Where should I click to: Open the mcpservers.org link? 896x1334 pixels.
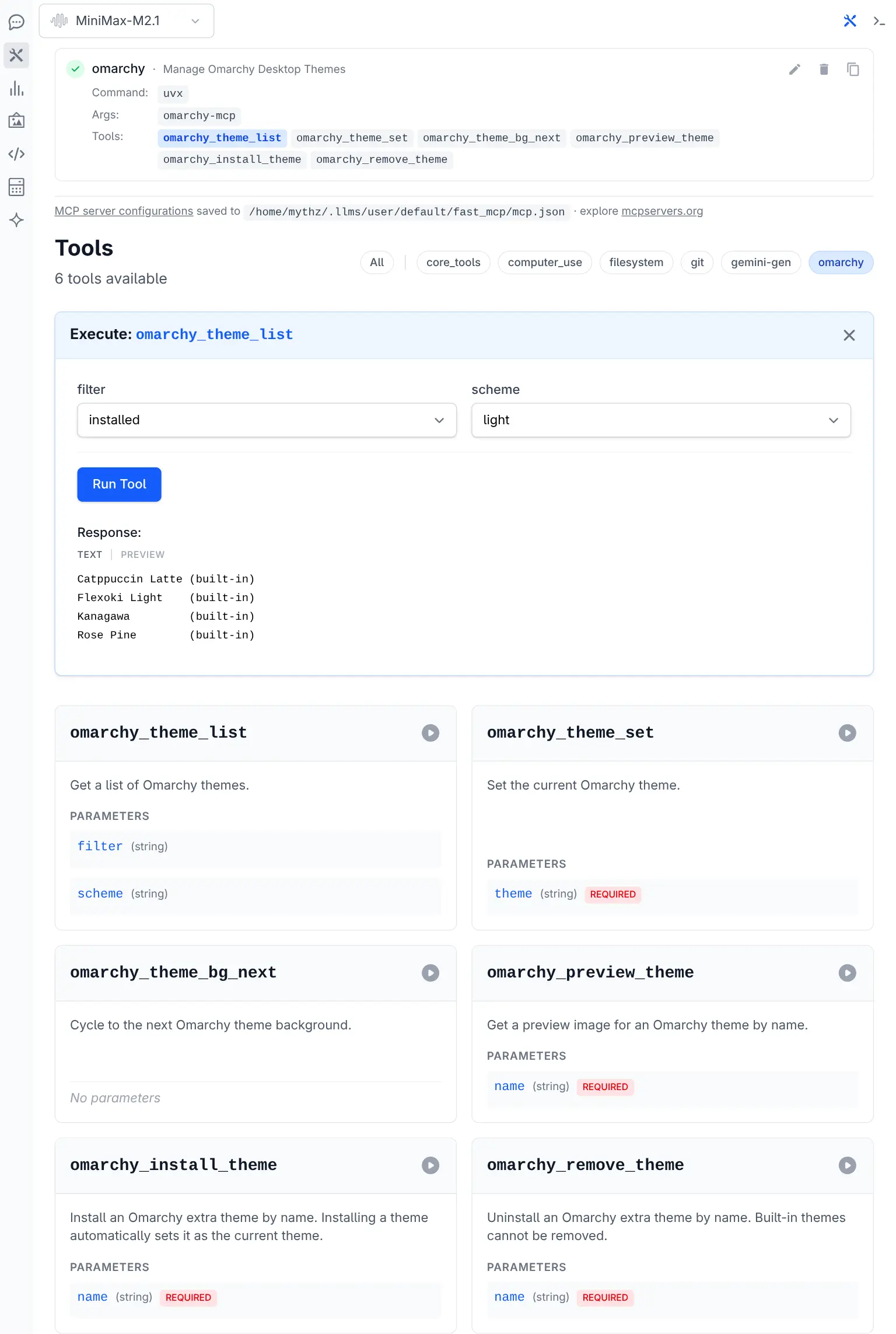[x=662, y=211]
